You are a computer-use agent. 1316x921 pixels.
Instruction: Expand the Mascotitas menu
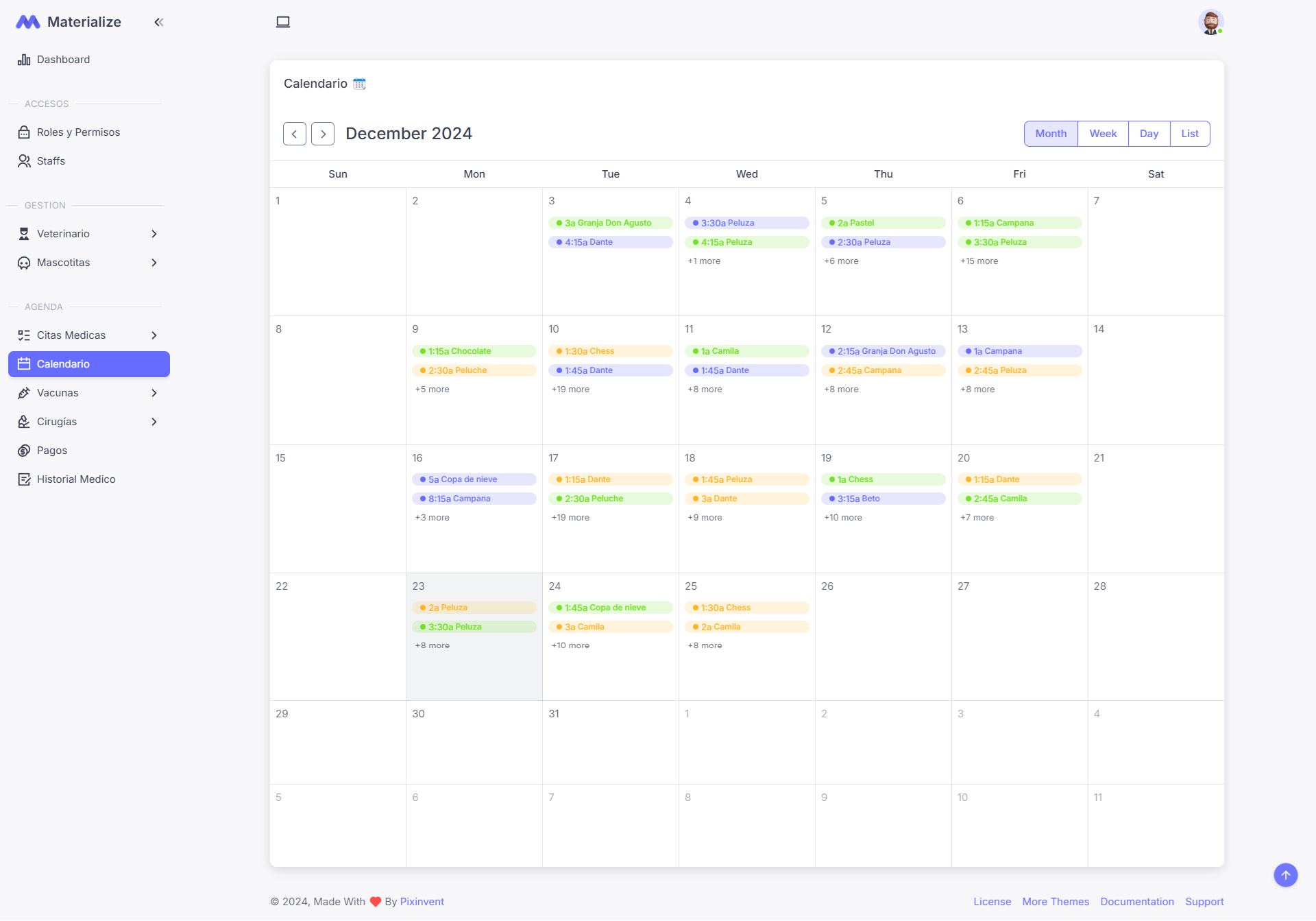pyautogui.click(x=154, y=263)
